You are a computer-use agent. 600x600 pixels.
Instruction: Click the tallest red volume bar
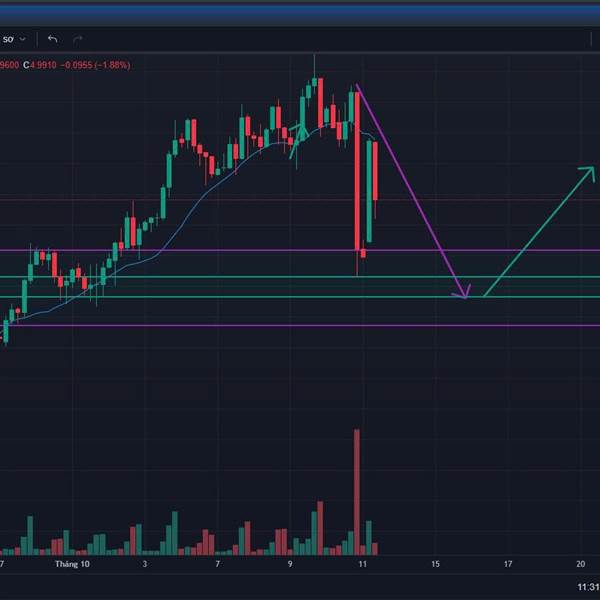pos(357,492)
